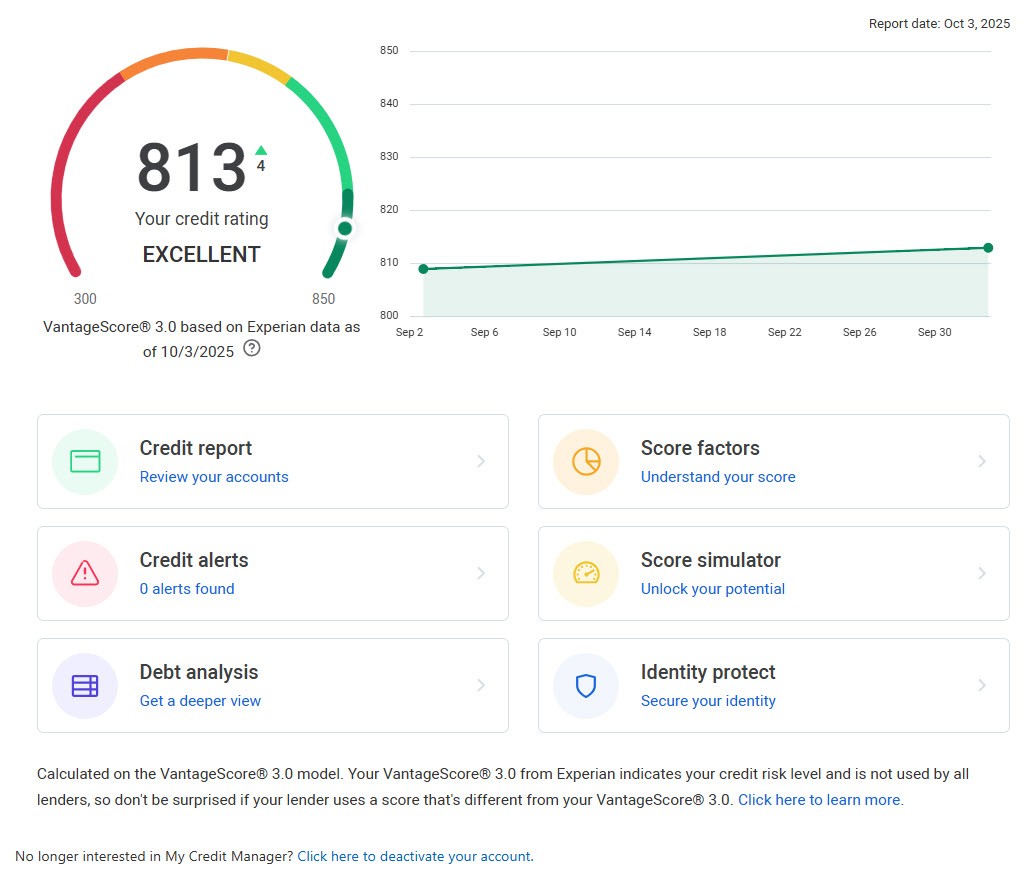This screenshot has height=870, width=1027.
Task: Click 'Click here to deactivate your account'
Action: click(x=414, y=856)
